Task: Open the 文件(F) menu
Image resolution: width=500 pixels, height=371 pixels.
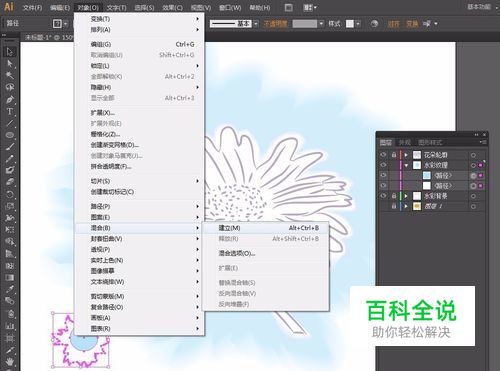Action: click(32, 7)
